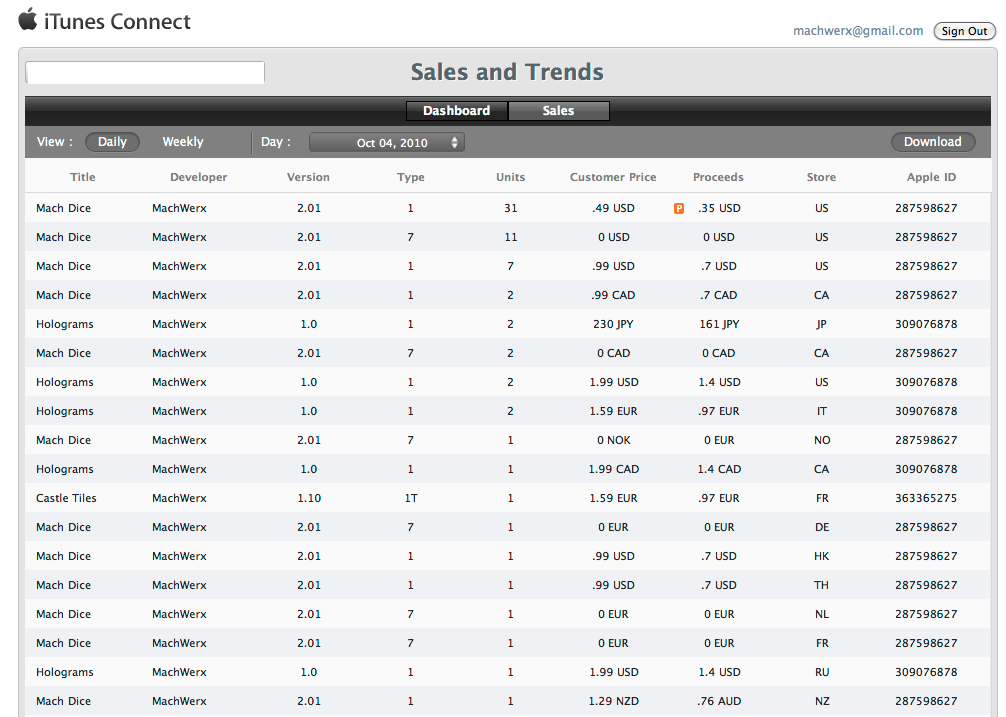This screenshot has height=717, width=1006.
Task: Click the 230 JPY customer price
Action: point(613,325)
